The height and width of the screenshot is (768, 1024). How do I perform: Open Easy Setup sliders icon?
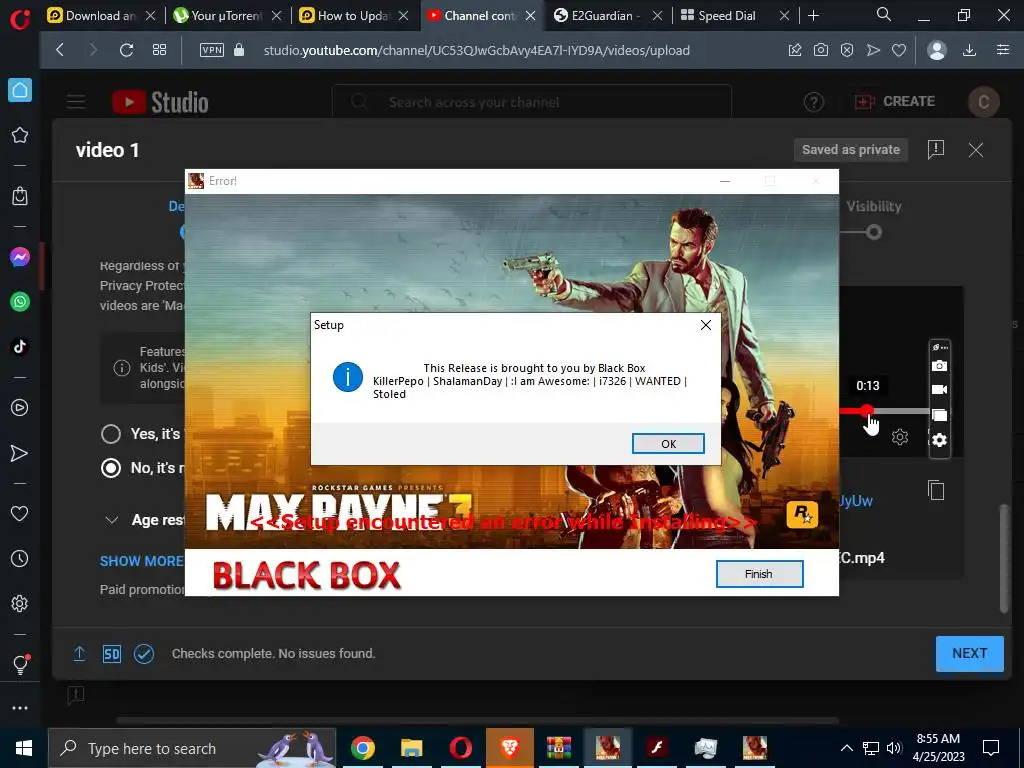click(x=1003, y=50)
